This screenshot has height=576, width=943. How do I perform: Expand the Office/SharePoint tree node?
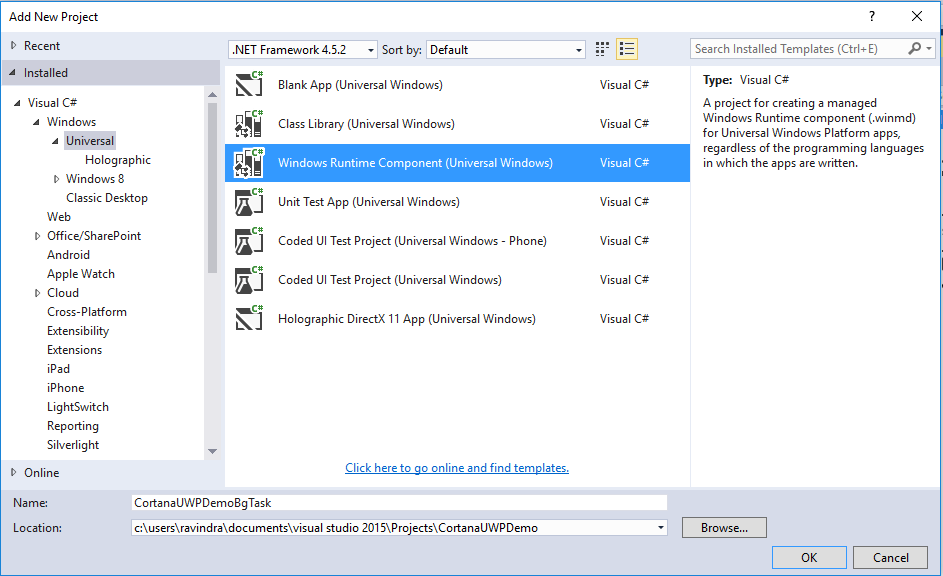(37, 236)
